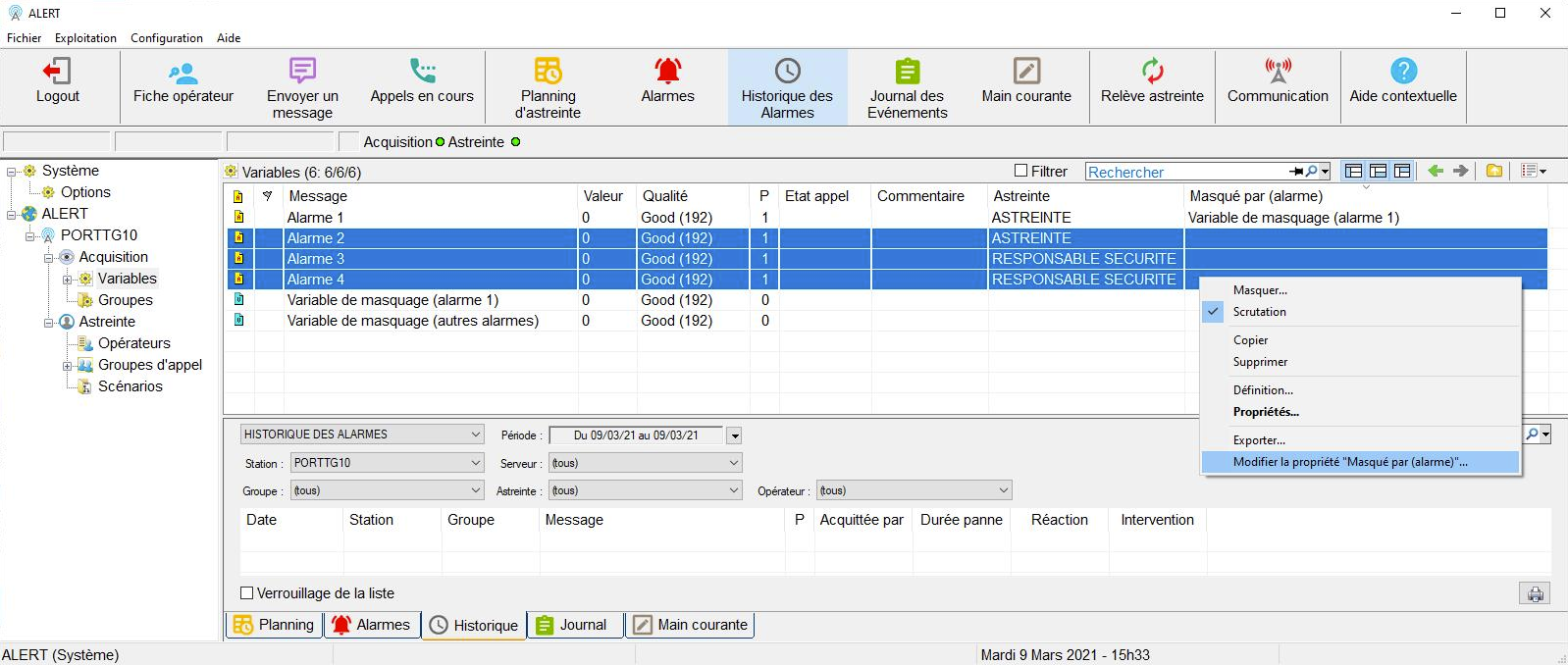Click the Rechercher search field
This screenshot has width=1568, height=665.
point(1185,172)
